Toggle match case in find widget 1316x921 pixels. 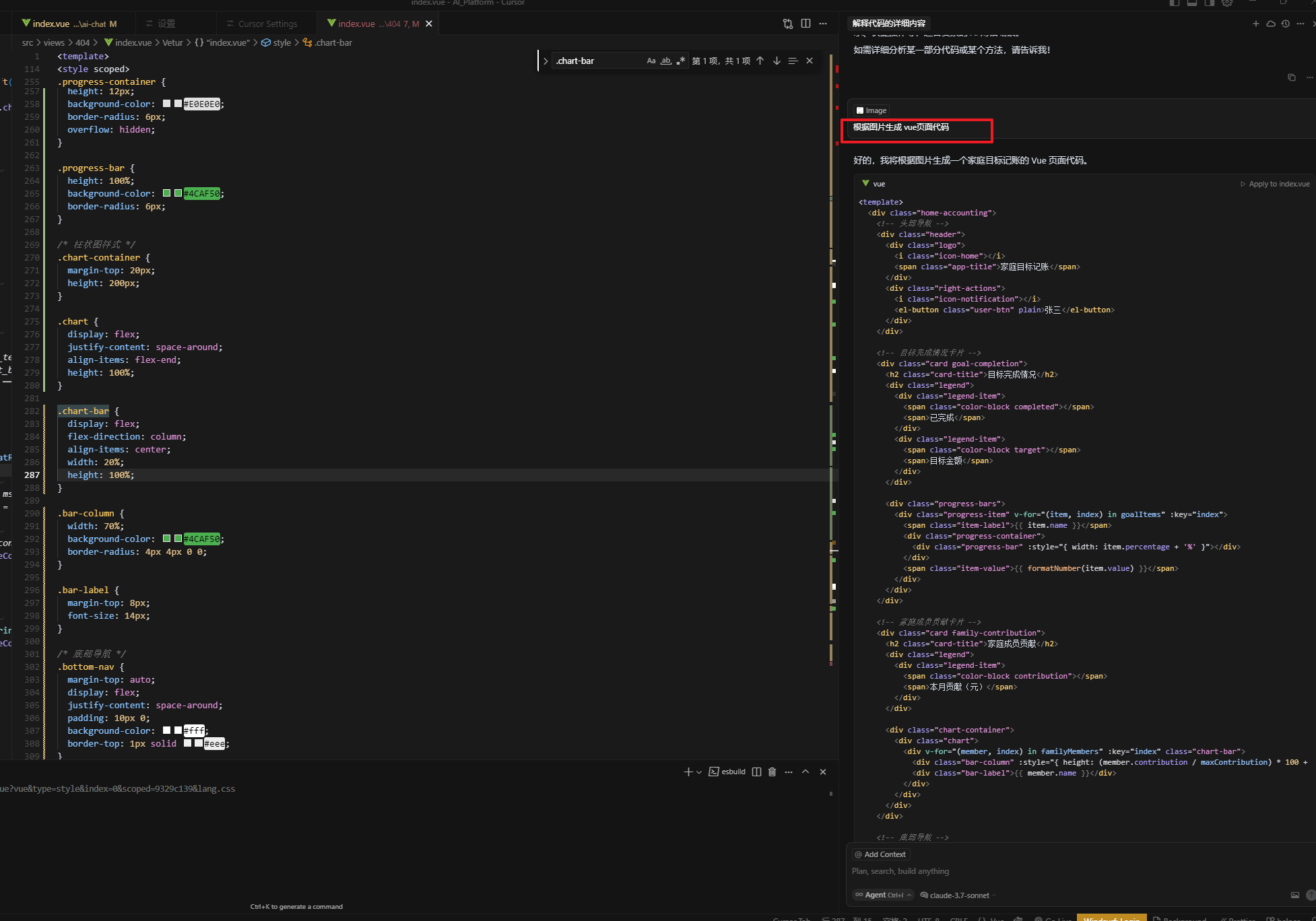pyautogui.click(x=651, y=61)
